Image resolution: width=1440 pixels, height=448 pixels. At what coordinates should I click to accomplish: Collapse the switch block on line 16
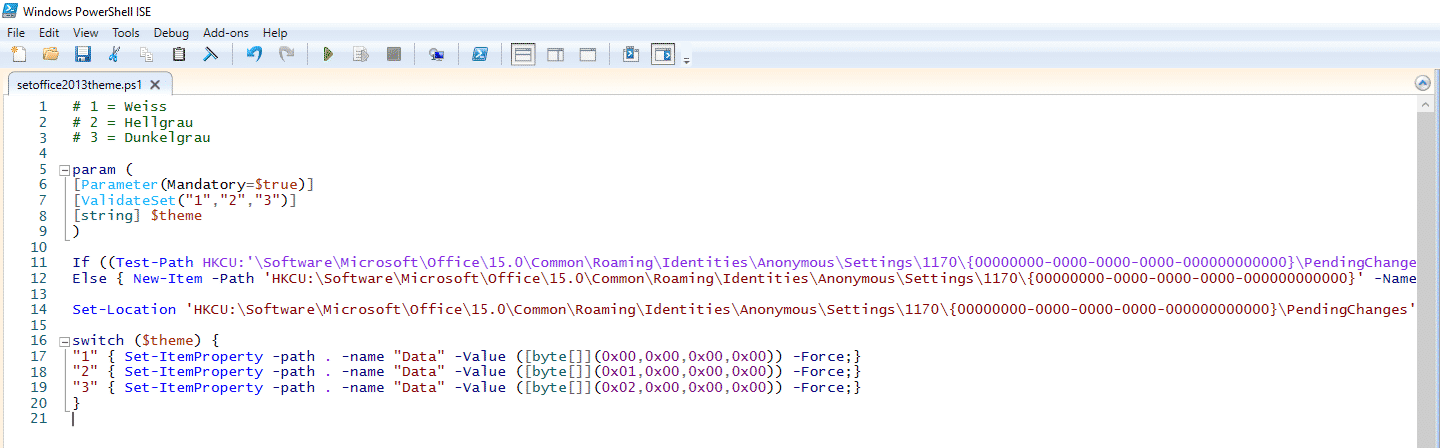64,341
